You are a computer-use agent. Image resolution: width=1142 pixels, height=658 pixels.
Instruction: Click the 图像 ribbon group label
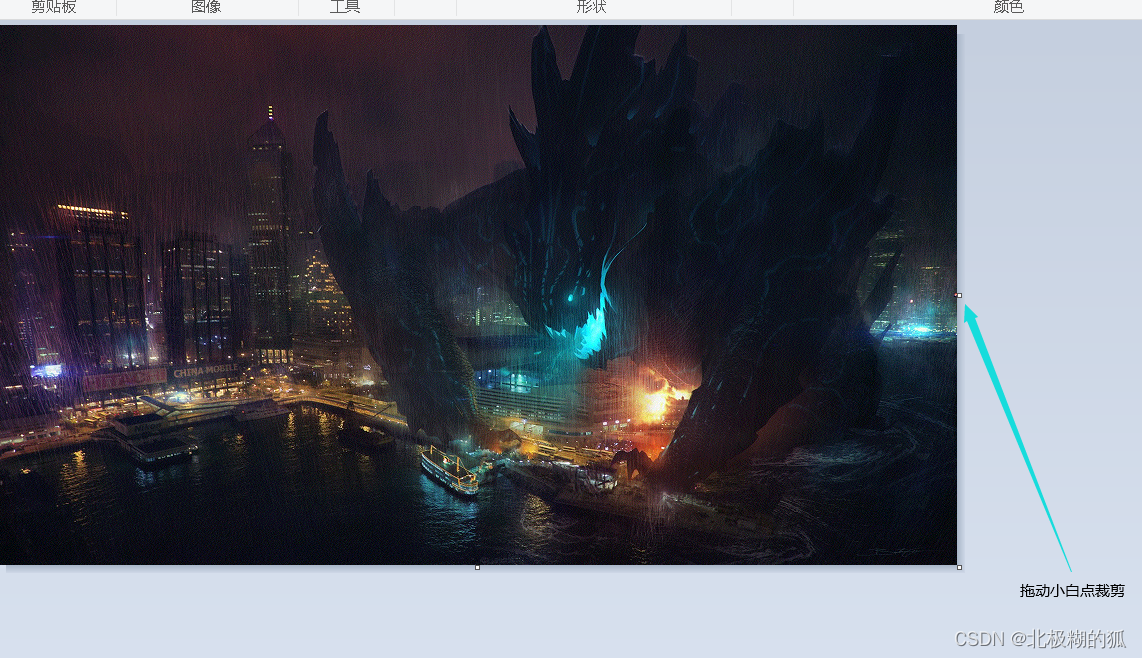click(206, 7)
